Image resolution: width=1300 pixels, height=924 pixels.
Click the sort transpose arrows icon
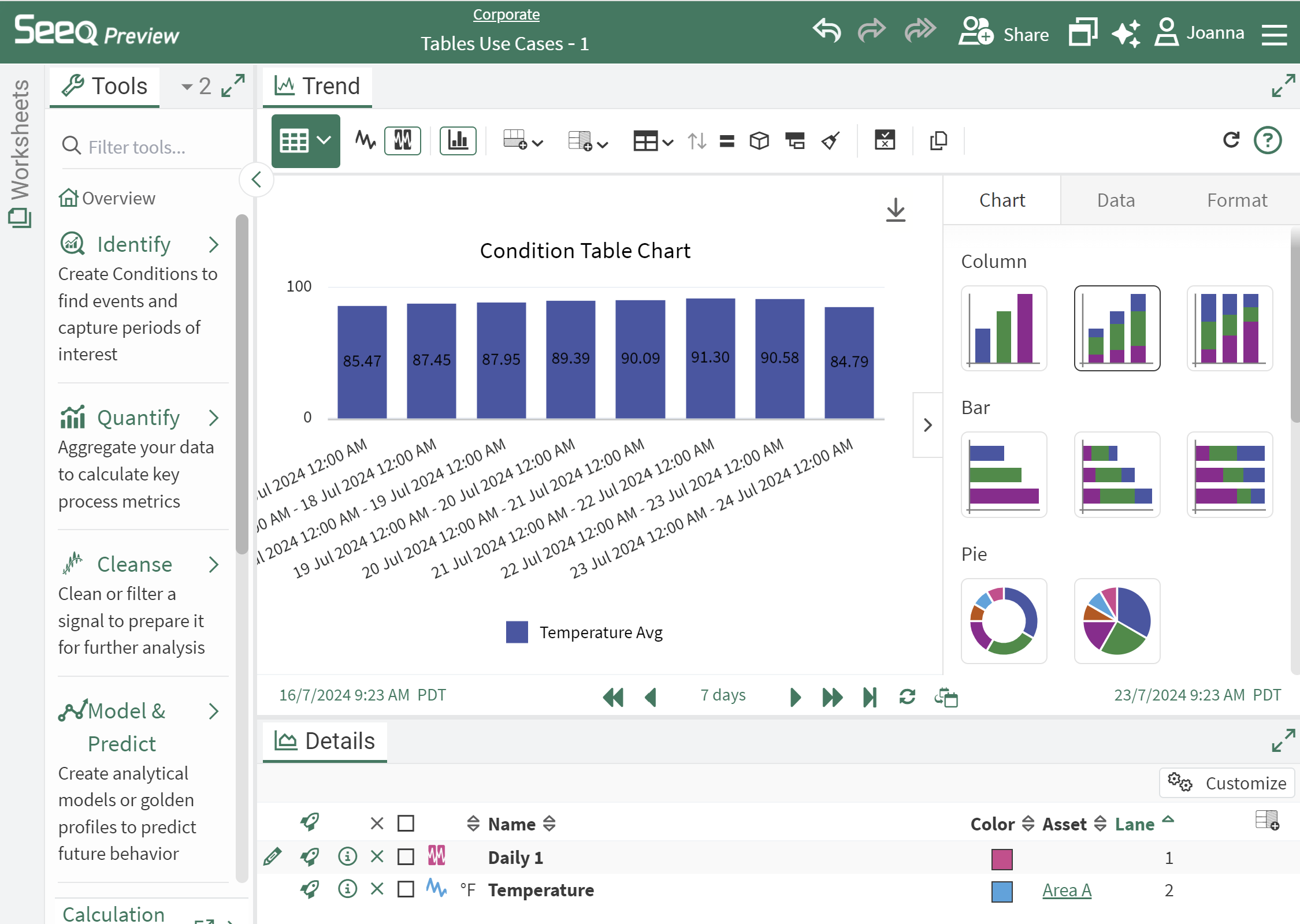click(x=697, y=140)
